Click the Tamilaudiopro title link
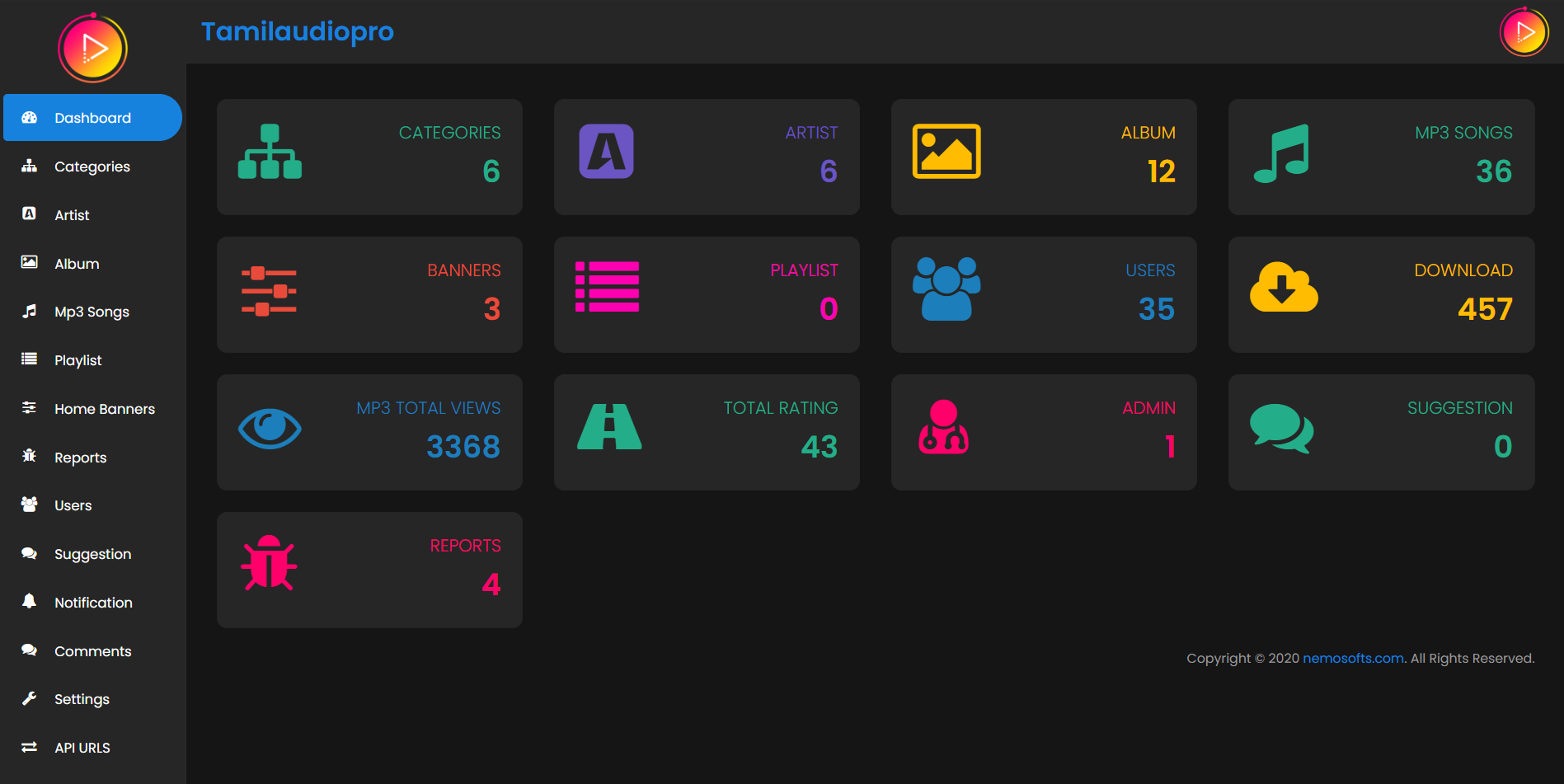 point(298,31)
